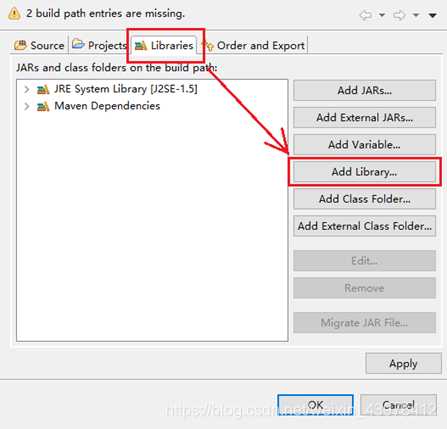This screenshot has height=429, width=447.
Task: Select the Maven Dependencies entry
Action: (107, 106)
